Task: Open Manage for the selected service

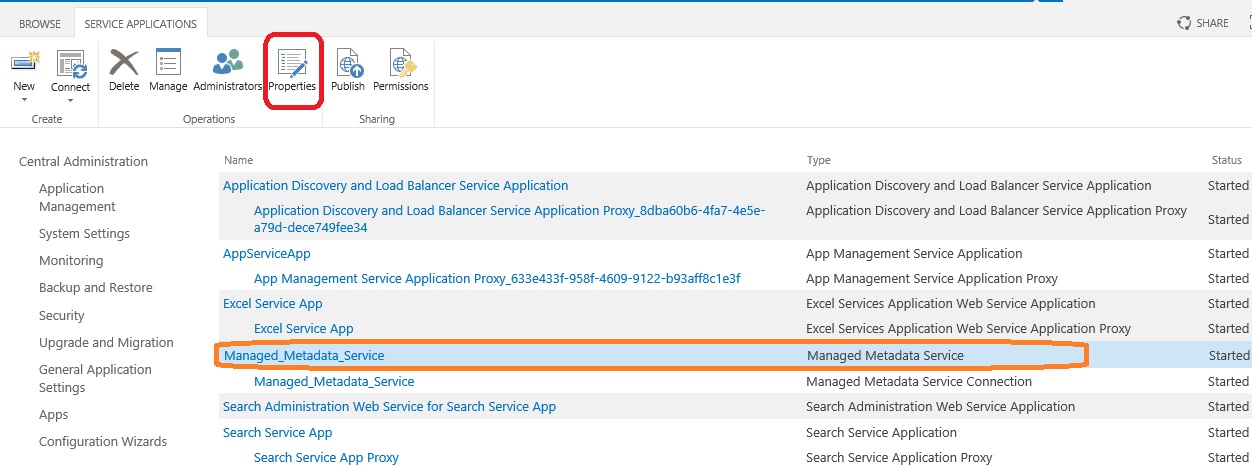Action: [x=168, y=63]
